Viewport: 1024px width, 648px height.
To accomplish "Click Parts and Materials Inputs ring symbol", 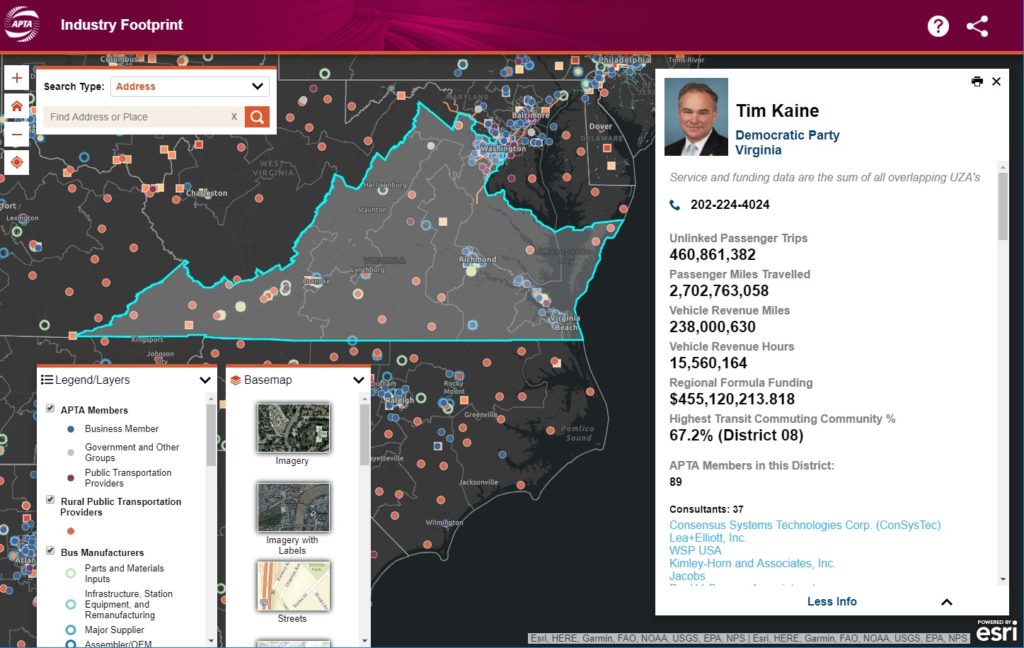I will coord(71,574).
